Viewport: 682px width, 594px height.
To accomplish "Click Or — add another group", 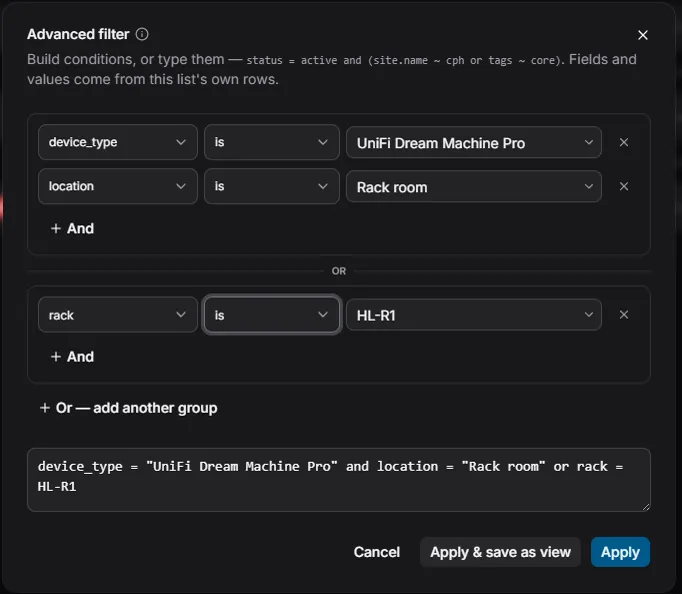I will [x=128, y=408].
